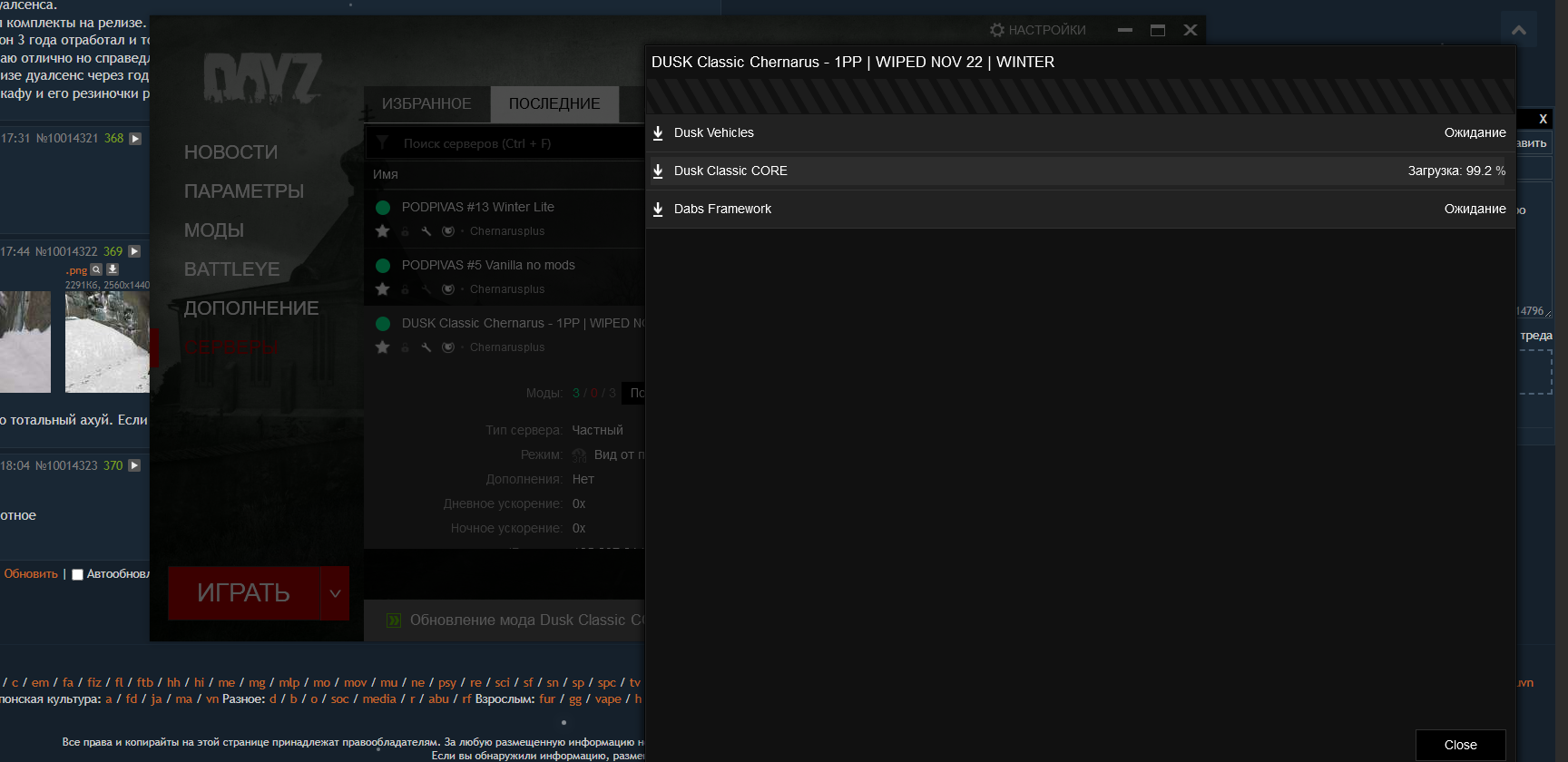Open the СЕРВЕРЫ menu section
The width and height of the screenshot is (1568, 762).
[x=231, y=347]
